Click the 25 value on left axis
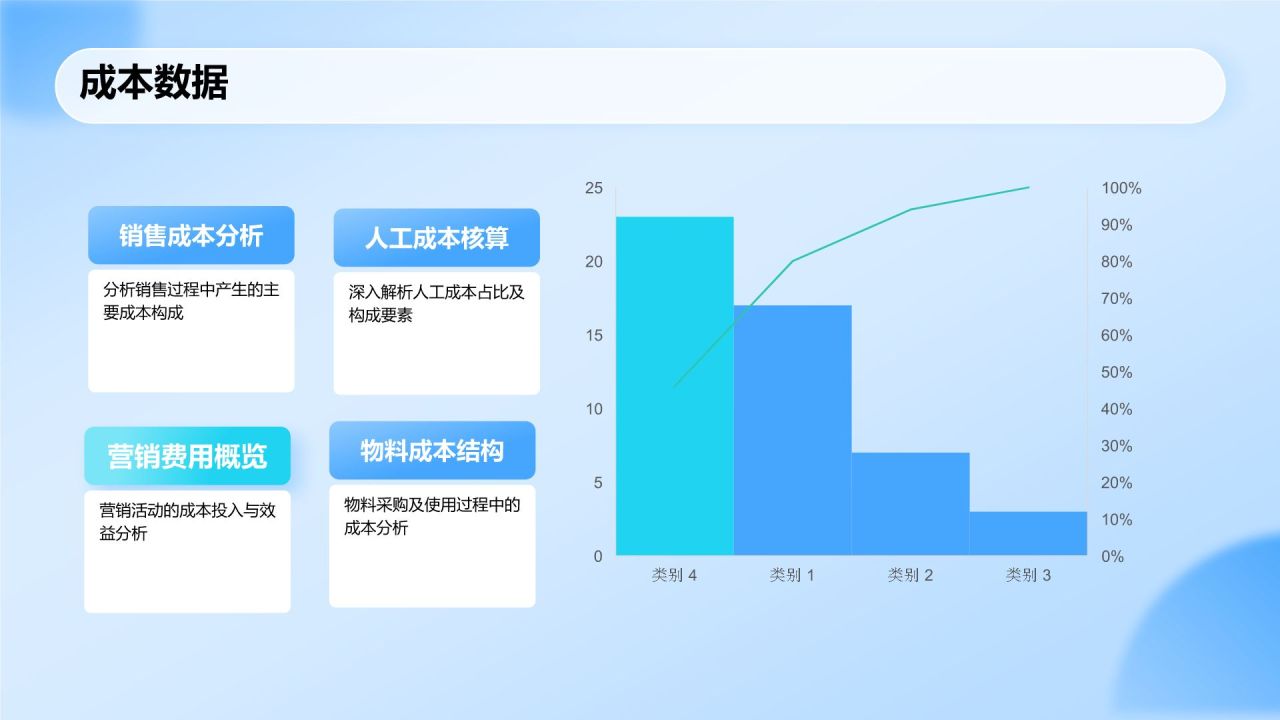This screenshot has width=1280, height=720. tap(594, 188)
